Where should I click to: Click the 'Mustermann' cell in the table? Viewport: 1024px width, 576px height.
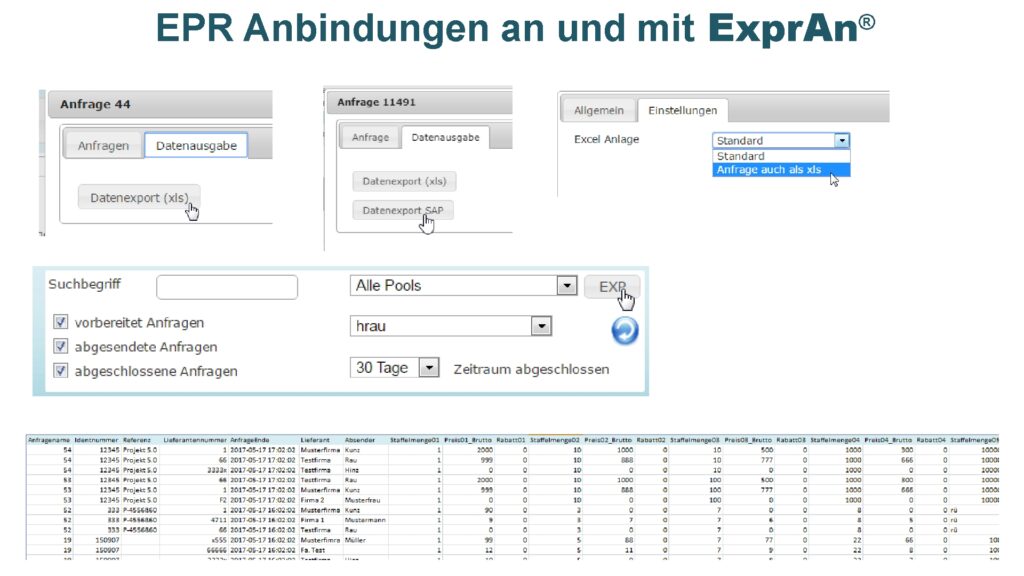365,520
